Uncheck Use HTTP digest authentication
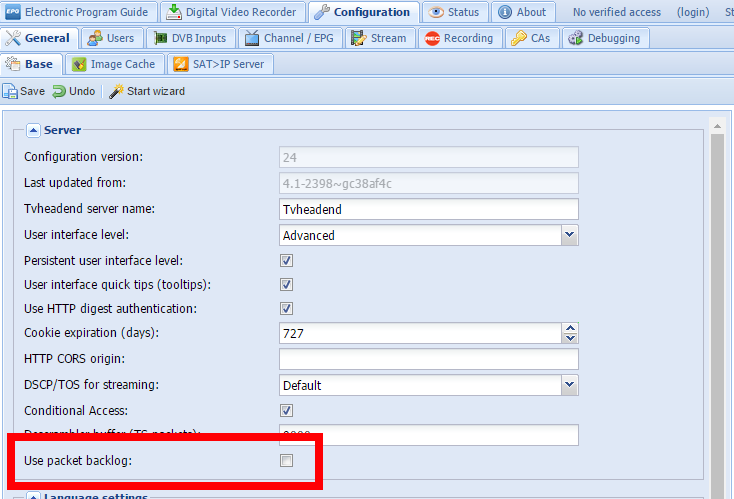This screenshot has height=499, width=734. click(x=287, y=309)
